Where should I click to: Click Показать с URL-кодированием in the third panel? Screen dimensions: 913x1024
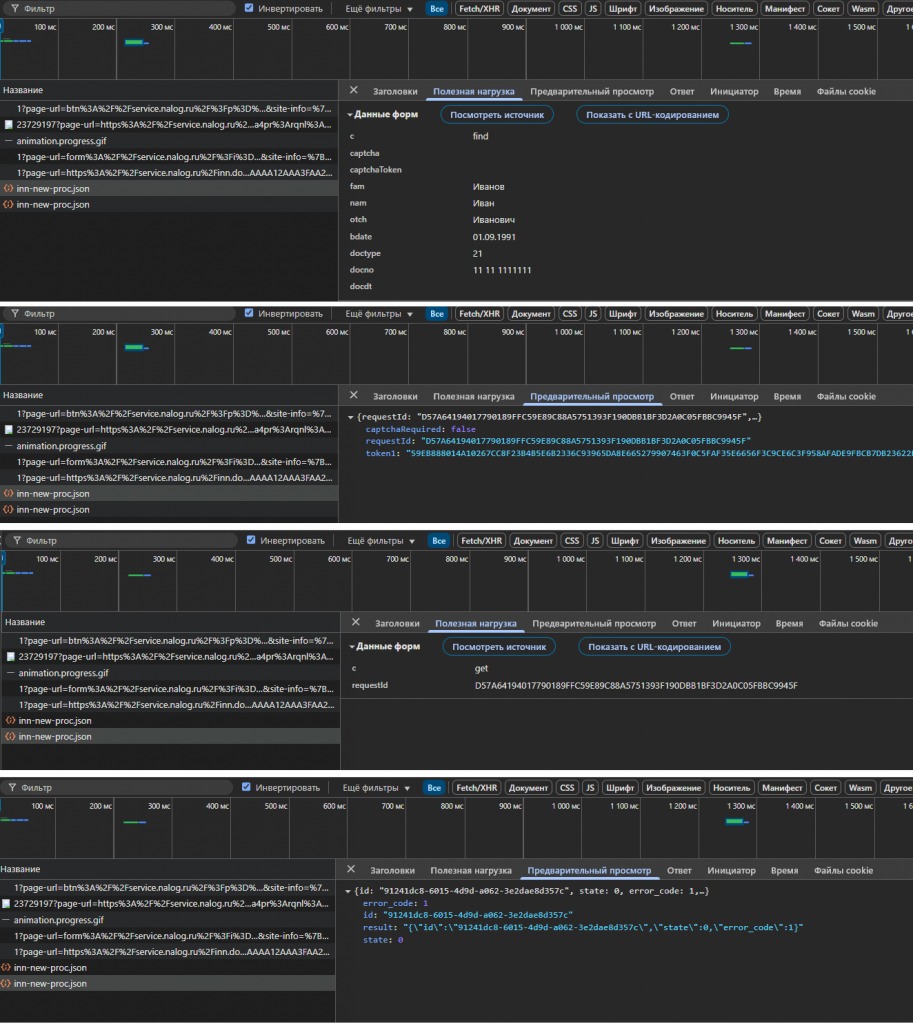tap(654, 647)
